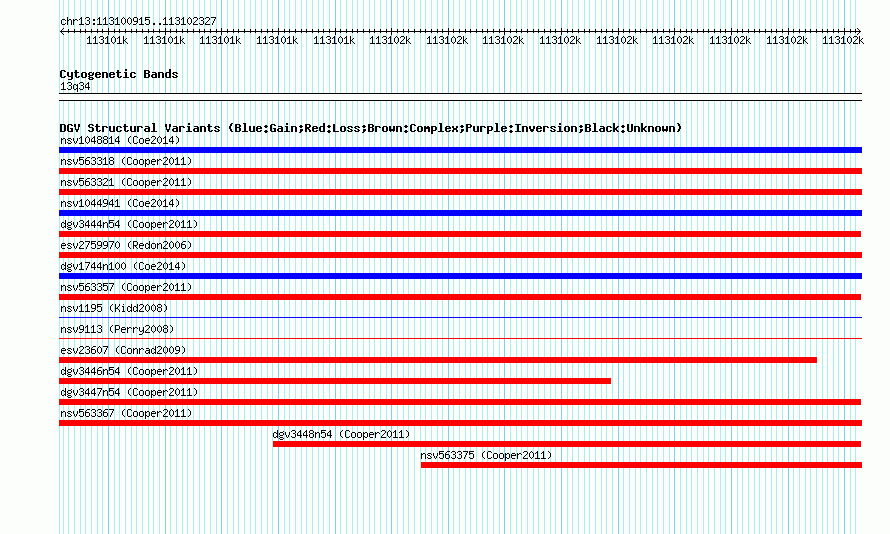
Task: Click the chr13:113100915..113102327 coordinates text
Action: (138, 21)
